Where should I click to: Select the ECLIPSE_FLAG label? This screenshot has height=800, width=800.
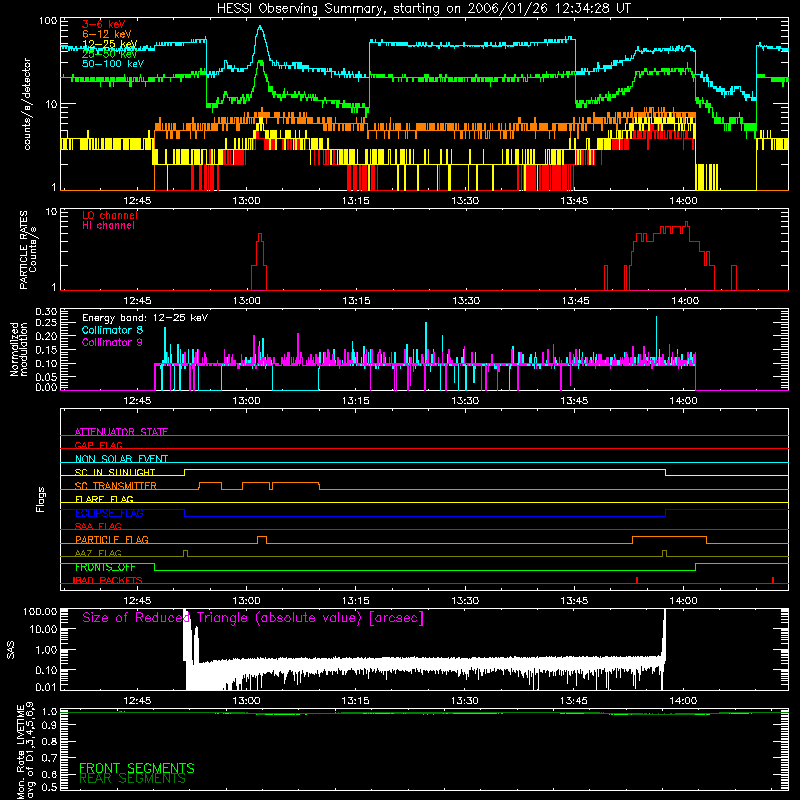coord(109,513)
